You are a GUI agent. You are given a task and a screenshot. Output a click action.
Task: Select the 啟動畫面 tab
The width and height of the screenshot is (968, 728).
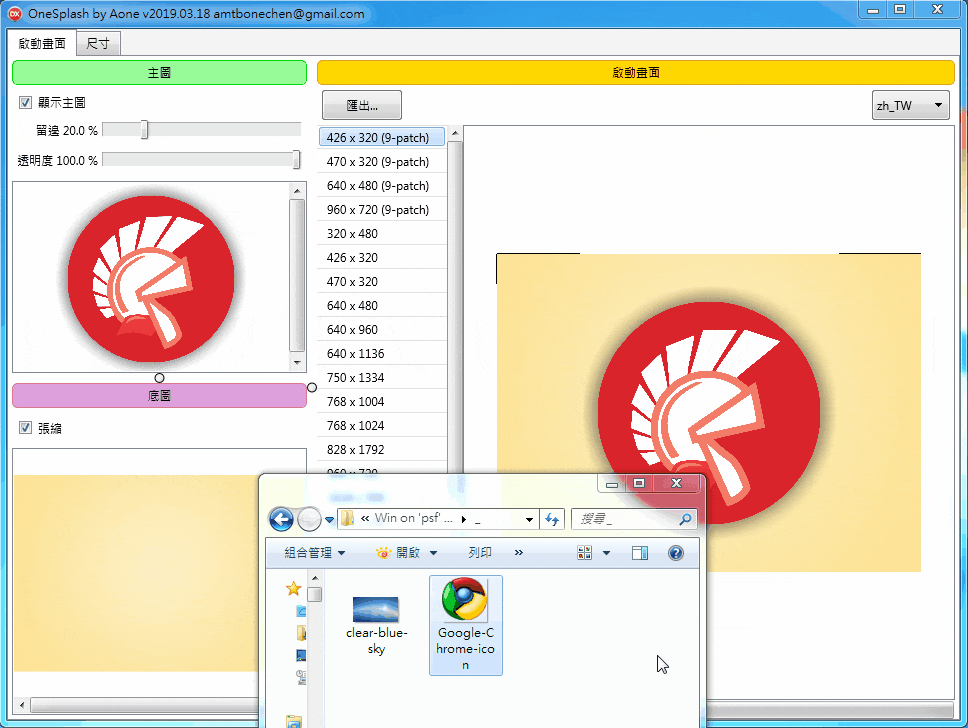(x=42, y=43)
